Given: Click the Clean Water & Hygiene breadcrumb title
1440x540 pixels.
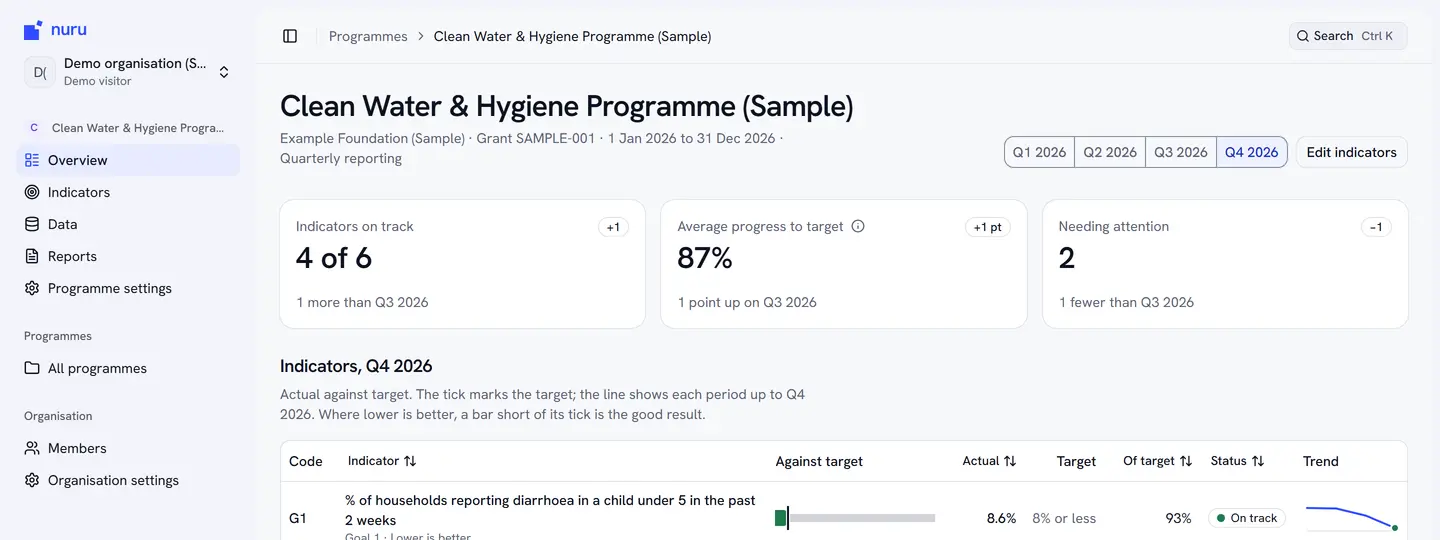Looking at the screenshot, I should (573, 36).
